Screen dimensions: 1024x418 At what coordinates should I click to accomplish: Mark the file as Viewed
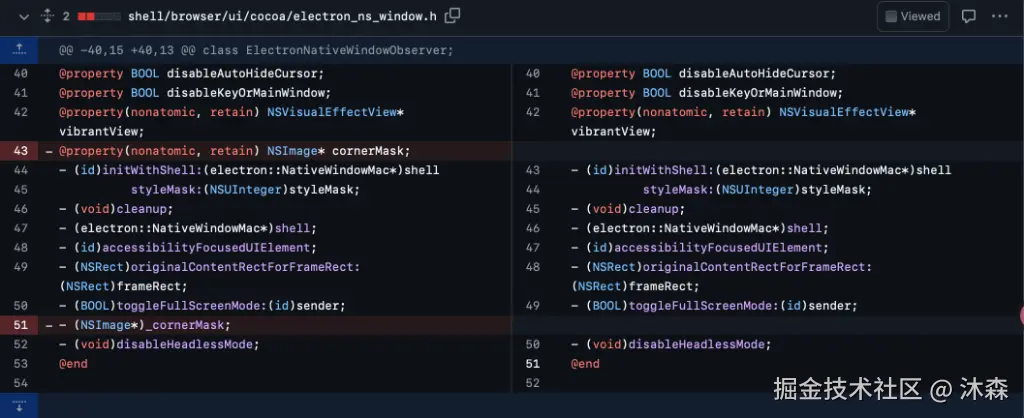click(912, 17)
